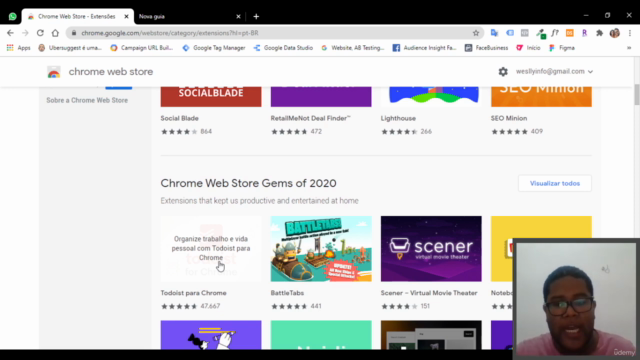
Task: Click the browser forward arrow
Action: click(25, 33)
